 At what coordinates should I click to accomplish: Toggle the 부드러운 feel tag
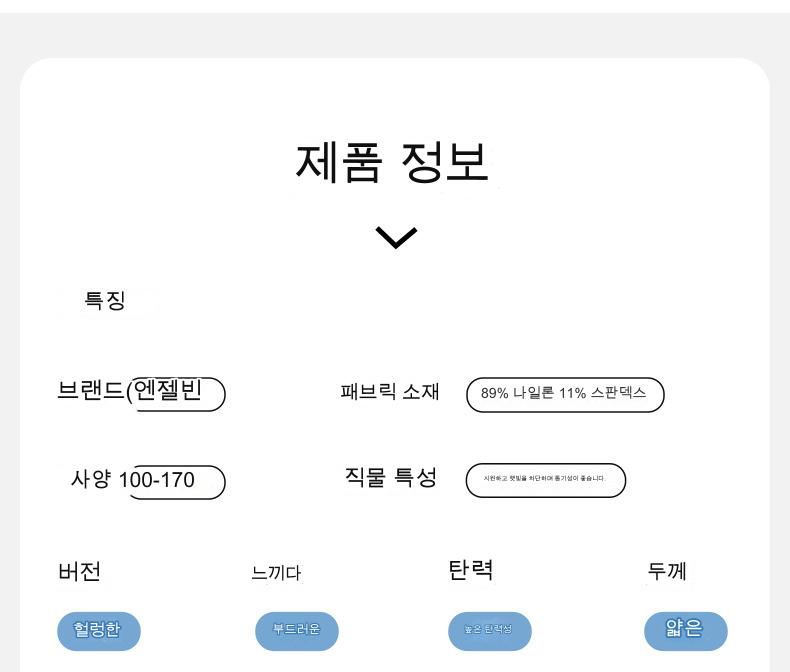(297, 631)
